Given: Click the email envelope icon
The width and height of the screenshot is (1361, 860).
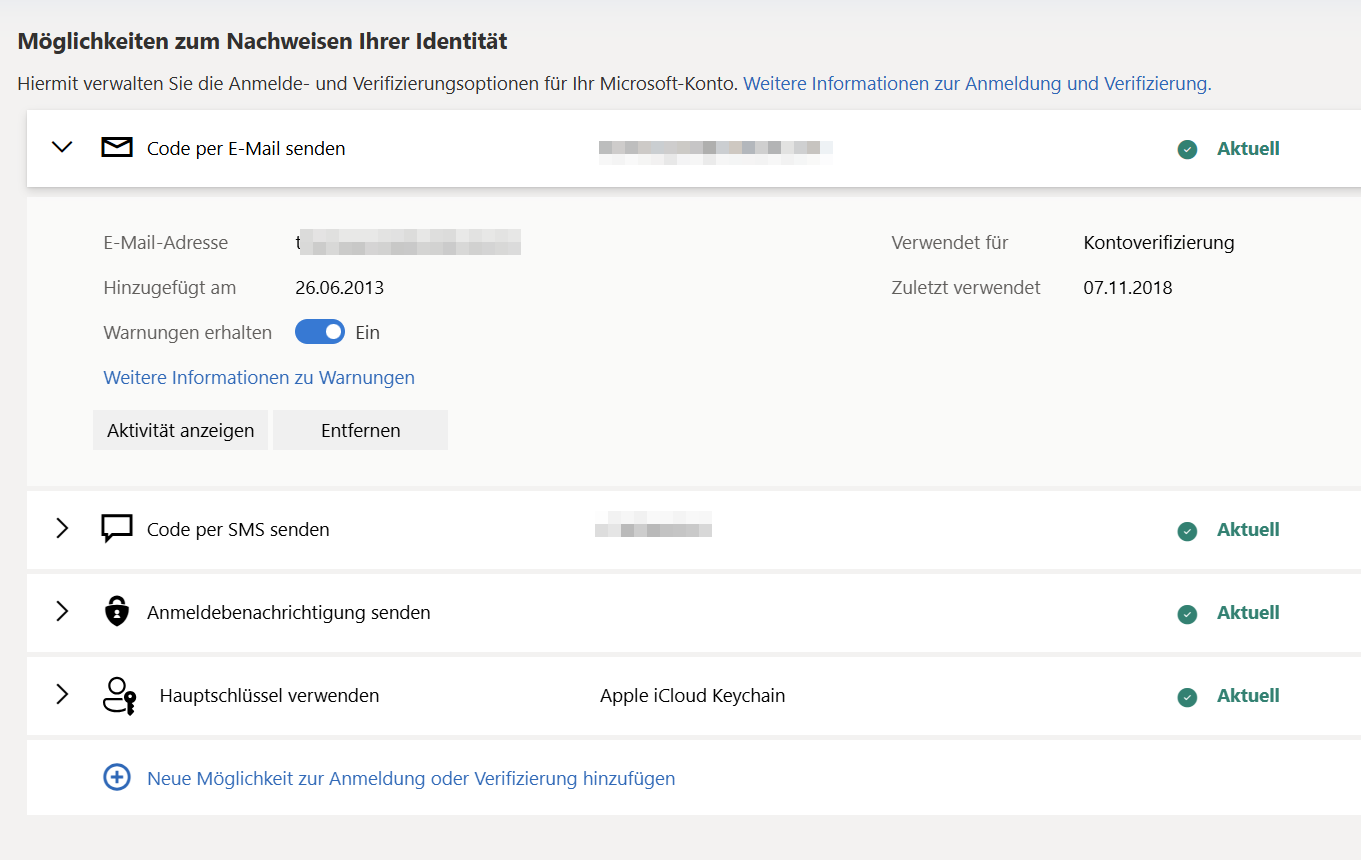Looking at the screenshot, I should pyautogui.click(x=117, y=146).
